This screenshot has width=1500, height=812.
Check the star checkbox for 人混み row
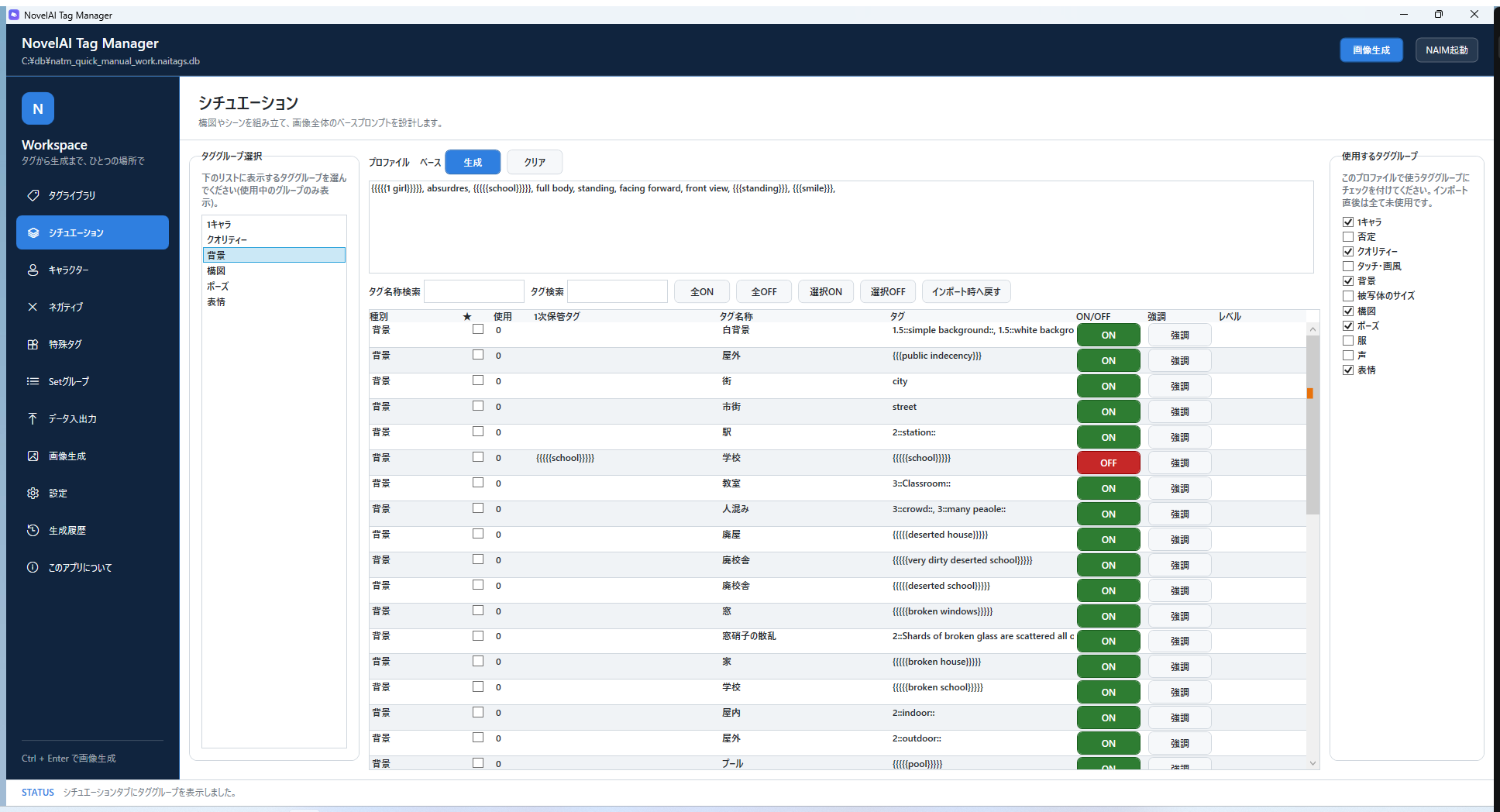(x=478, y=508)
